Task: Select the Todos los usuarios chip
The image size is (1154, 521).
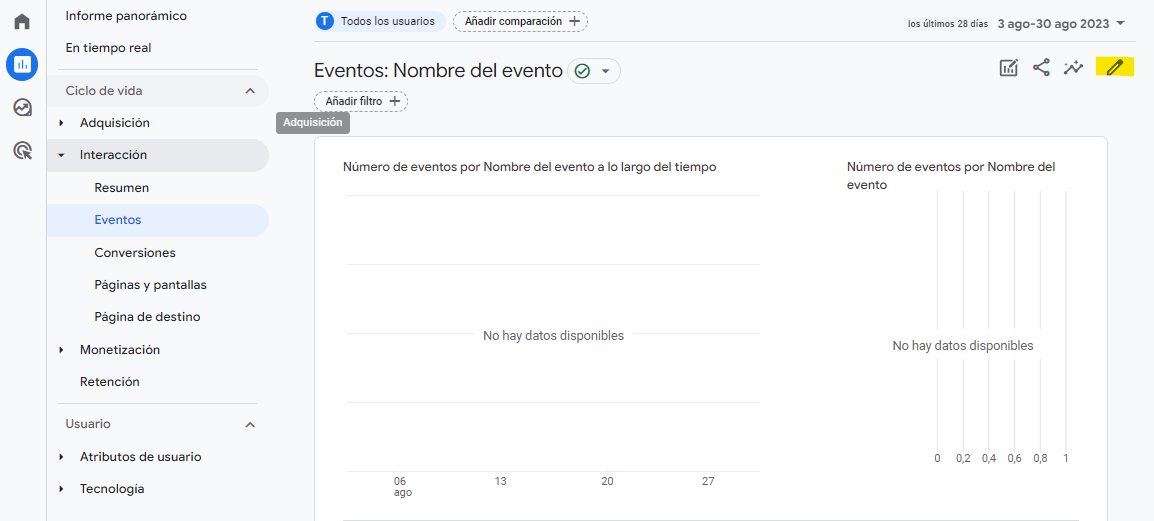Action: click(379, 21)
